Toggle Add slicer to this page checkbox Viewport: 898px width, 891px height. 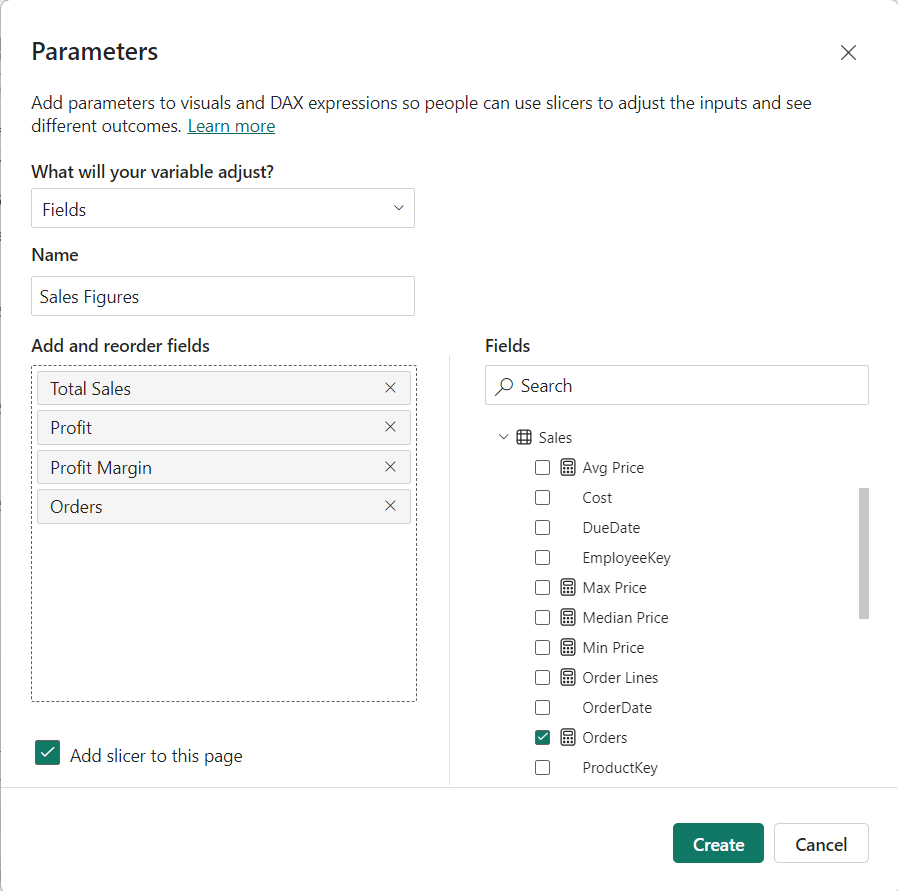point(48,752)
